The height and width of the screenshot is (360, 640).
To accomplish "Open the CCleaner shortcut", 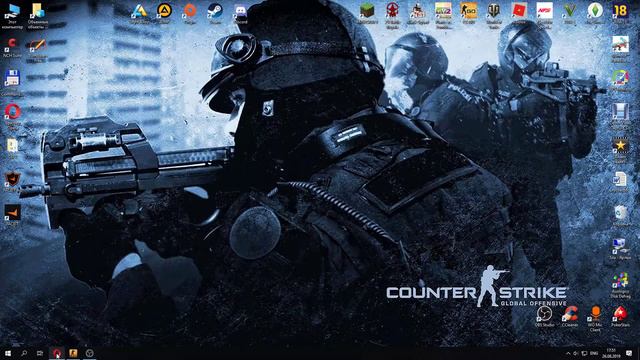I will [x=570, y=316].
